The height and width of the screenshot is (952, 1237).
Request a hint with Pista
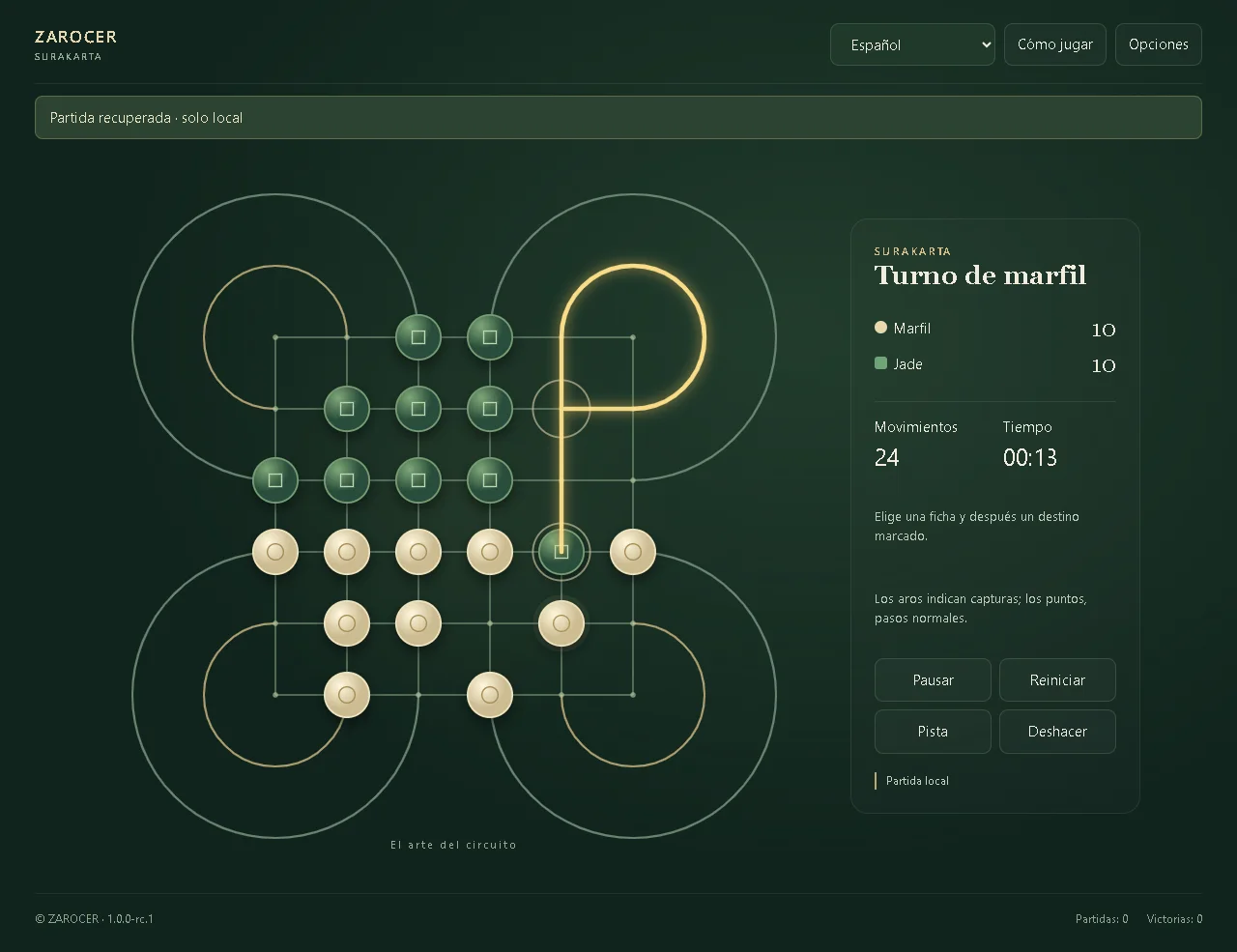pos(933,732)
